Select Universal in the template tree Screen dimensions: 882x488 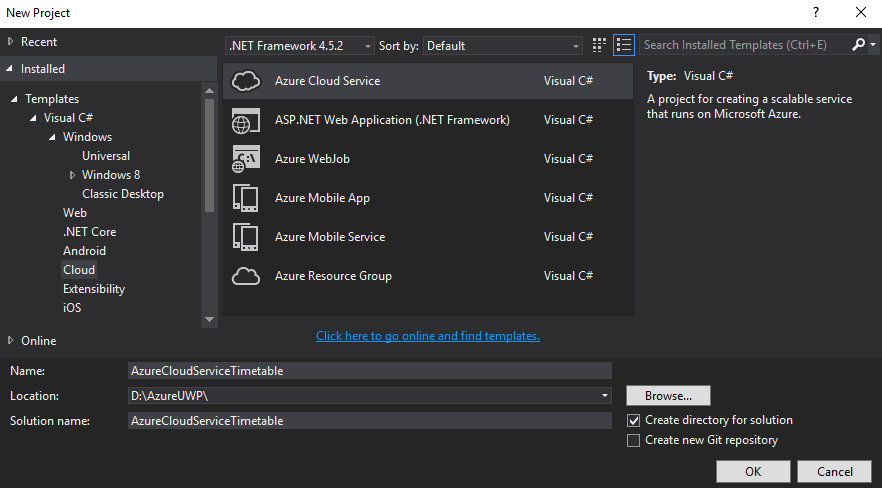(106, 156)
